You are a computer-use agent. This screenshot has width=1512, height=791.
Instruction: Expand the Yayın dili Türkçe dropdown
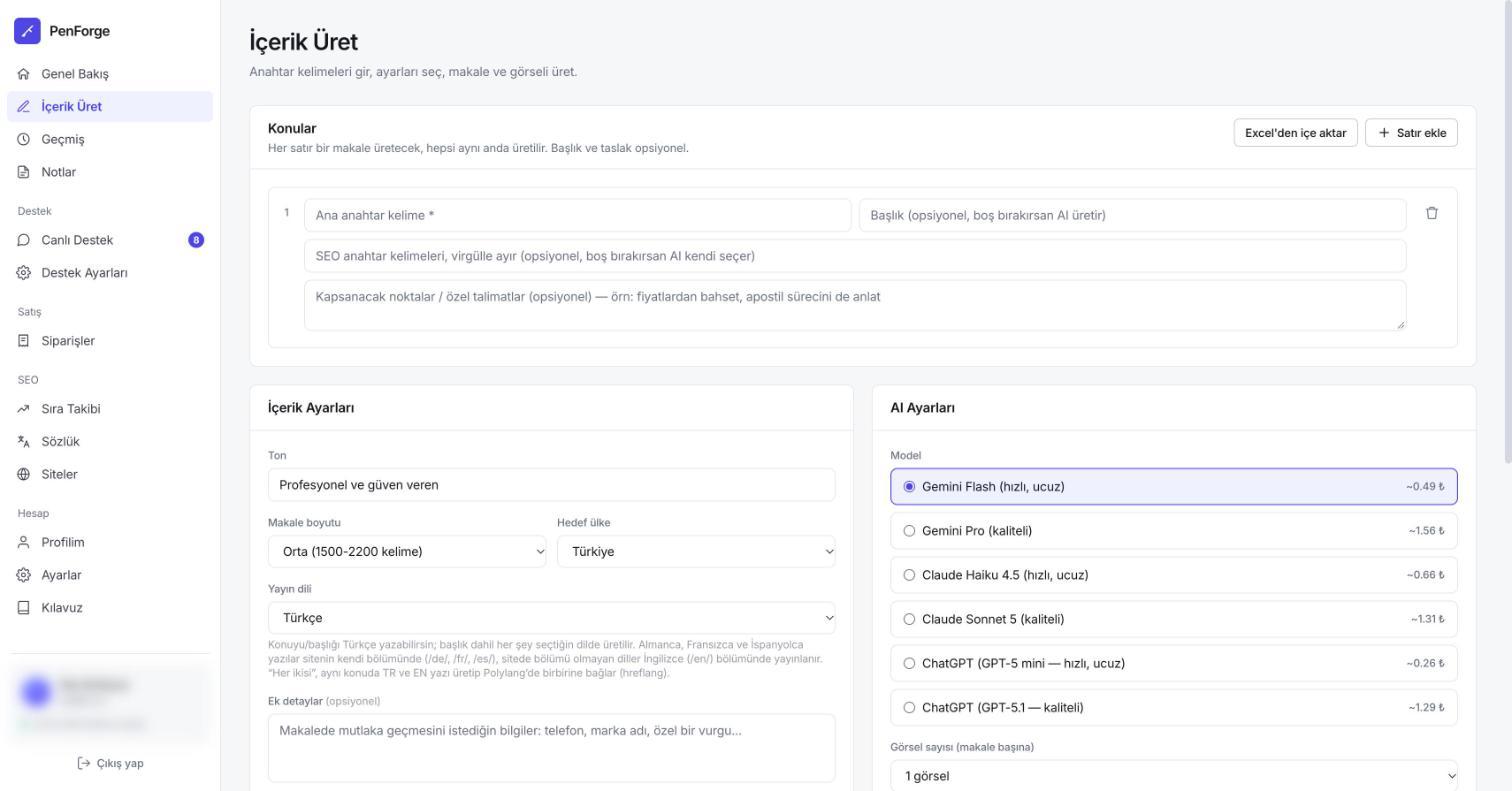click(552, 618)
